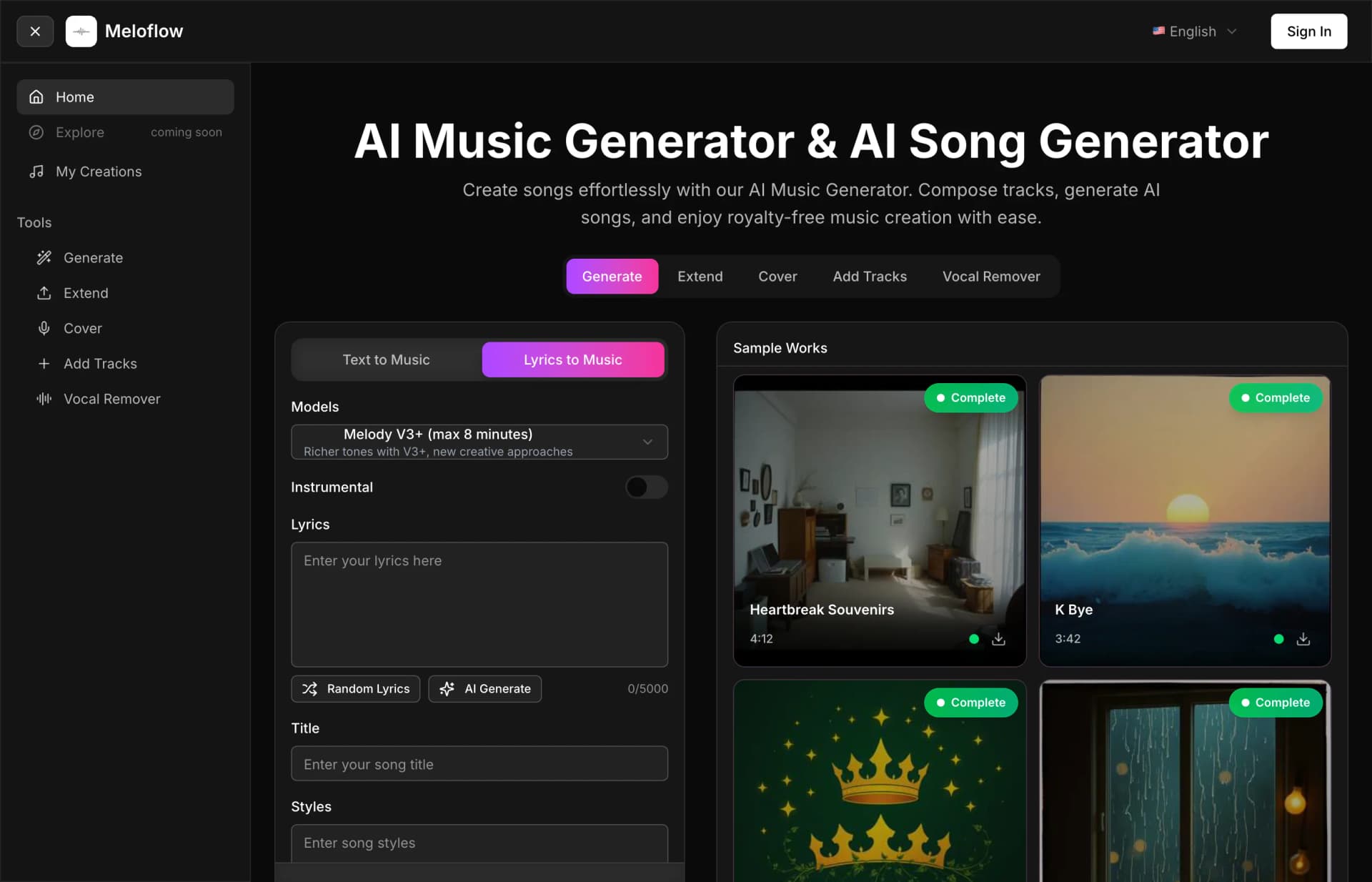1372x882 pixels.
Task: Select Lyrics to Music mode
Action: click(572, 360)
